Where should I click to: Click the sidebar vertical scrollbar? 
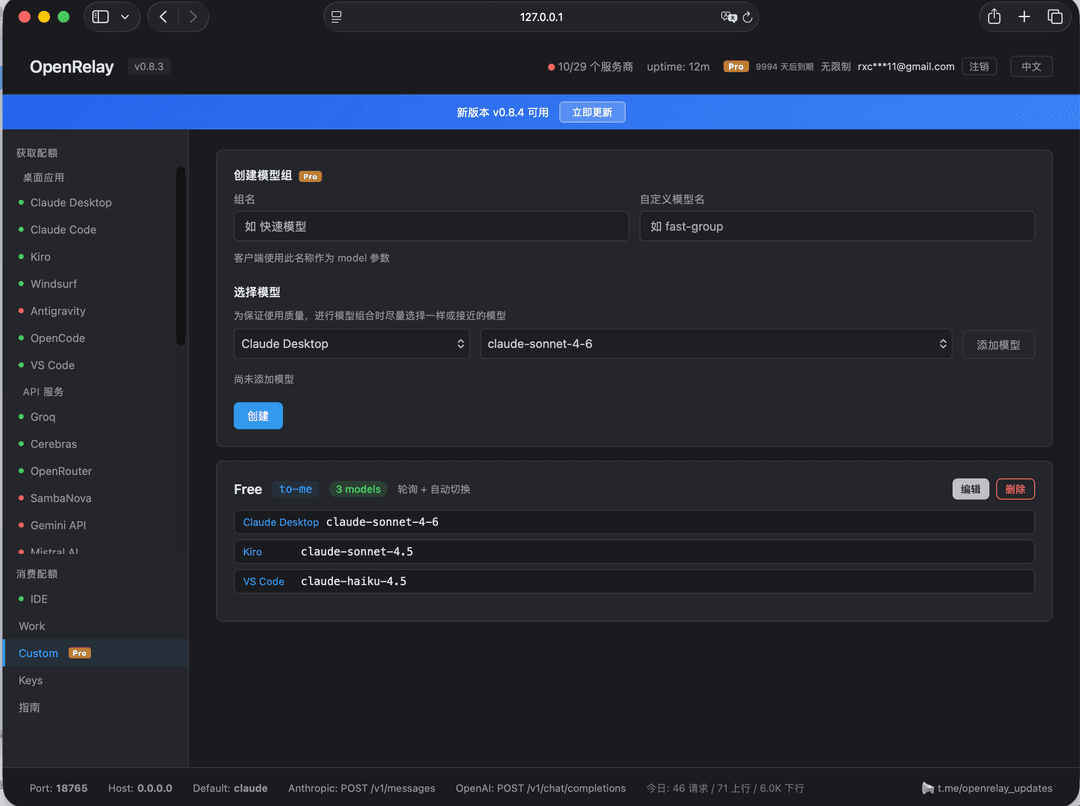pyautogui.click(x=180, y=255)
